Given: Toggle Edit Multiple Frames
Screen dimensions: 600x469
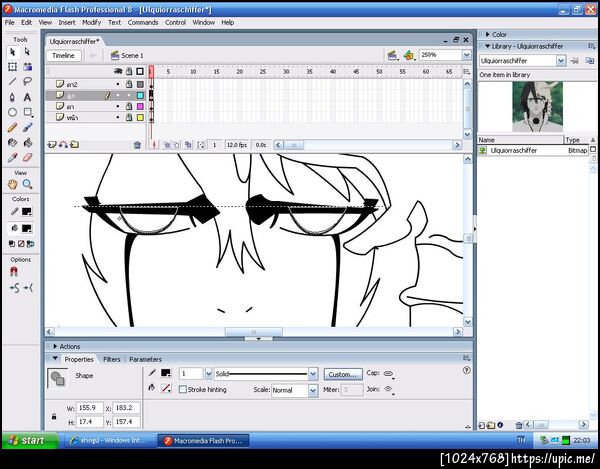Looking at the screenshot, I should [188, 145].
